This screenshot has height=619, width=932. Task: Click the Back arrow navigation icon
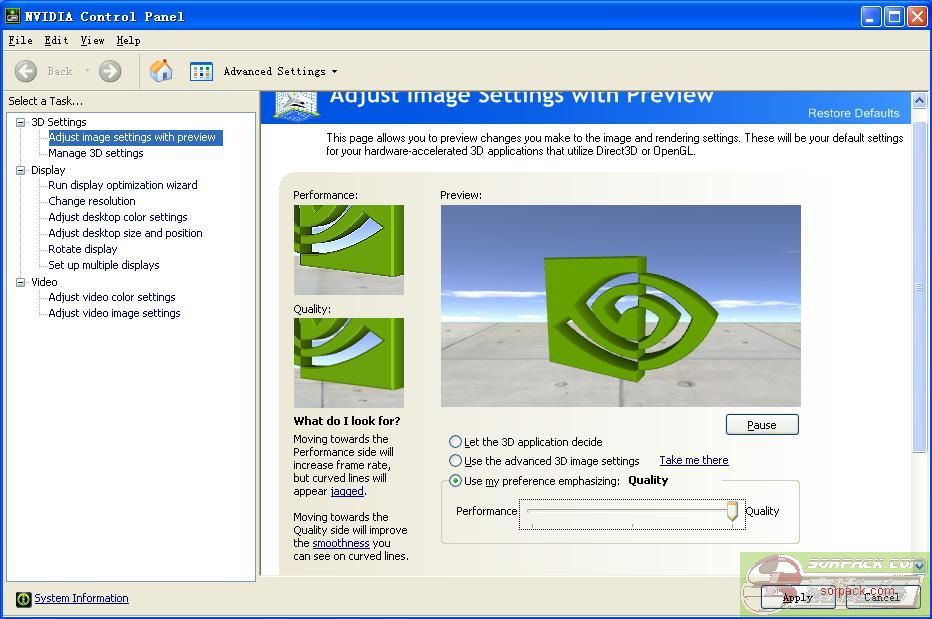tap(26, 71)
